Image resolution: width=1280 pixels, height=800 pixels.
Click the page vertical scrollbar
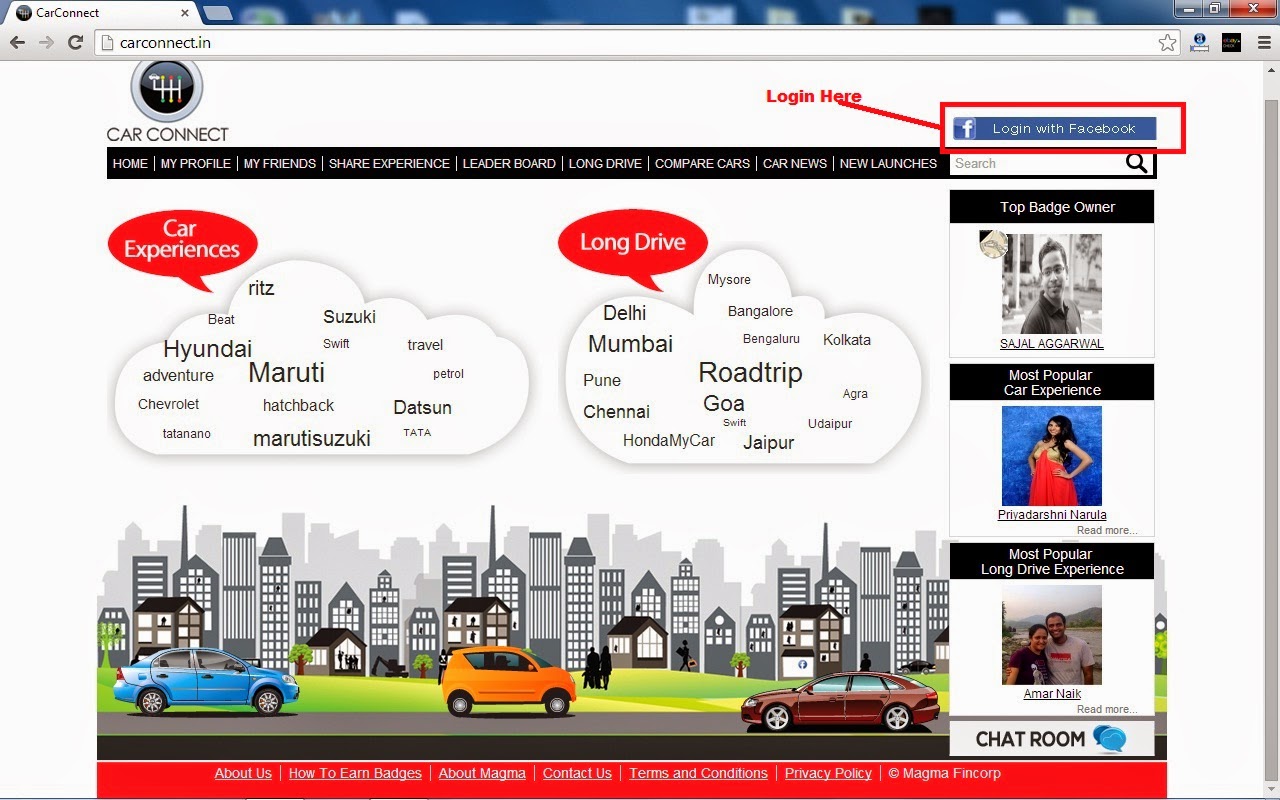coord(1271,430)
